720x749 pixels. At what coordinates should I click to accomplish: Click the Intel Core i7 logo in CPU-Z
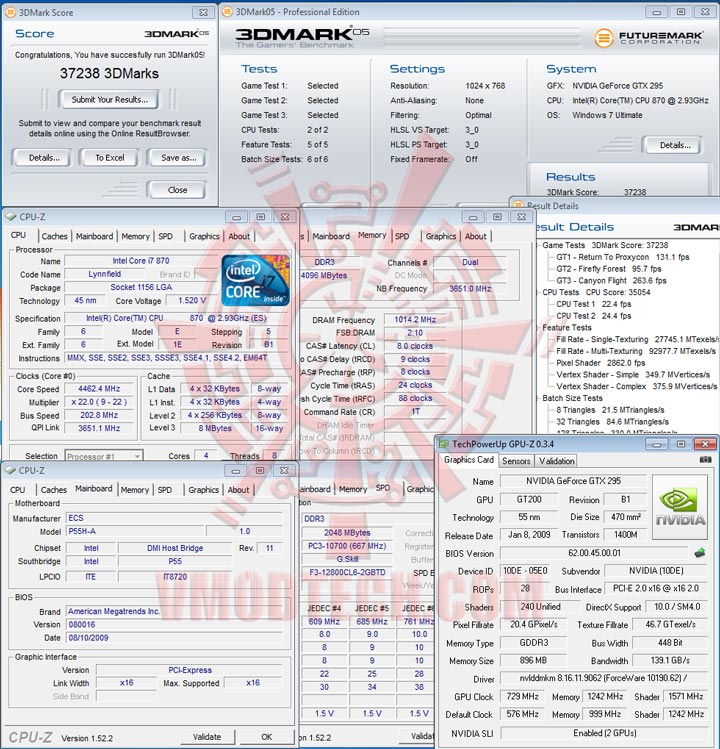pos(256,280)
